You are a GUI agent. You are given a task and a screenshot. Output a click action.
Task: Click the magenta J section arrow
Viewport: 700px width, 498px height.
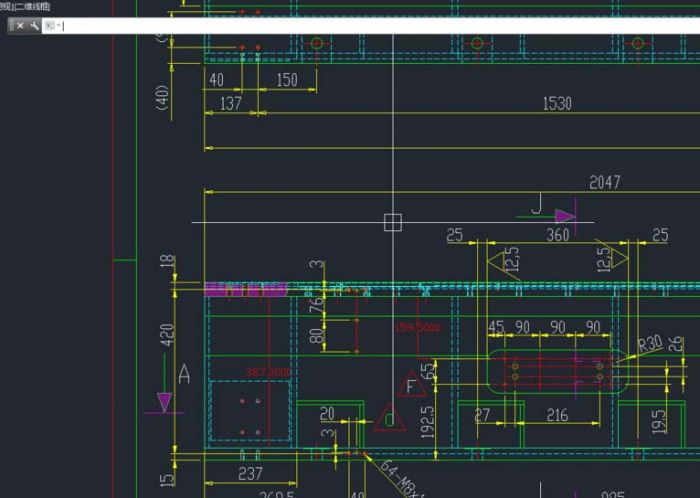565,215
